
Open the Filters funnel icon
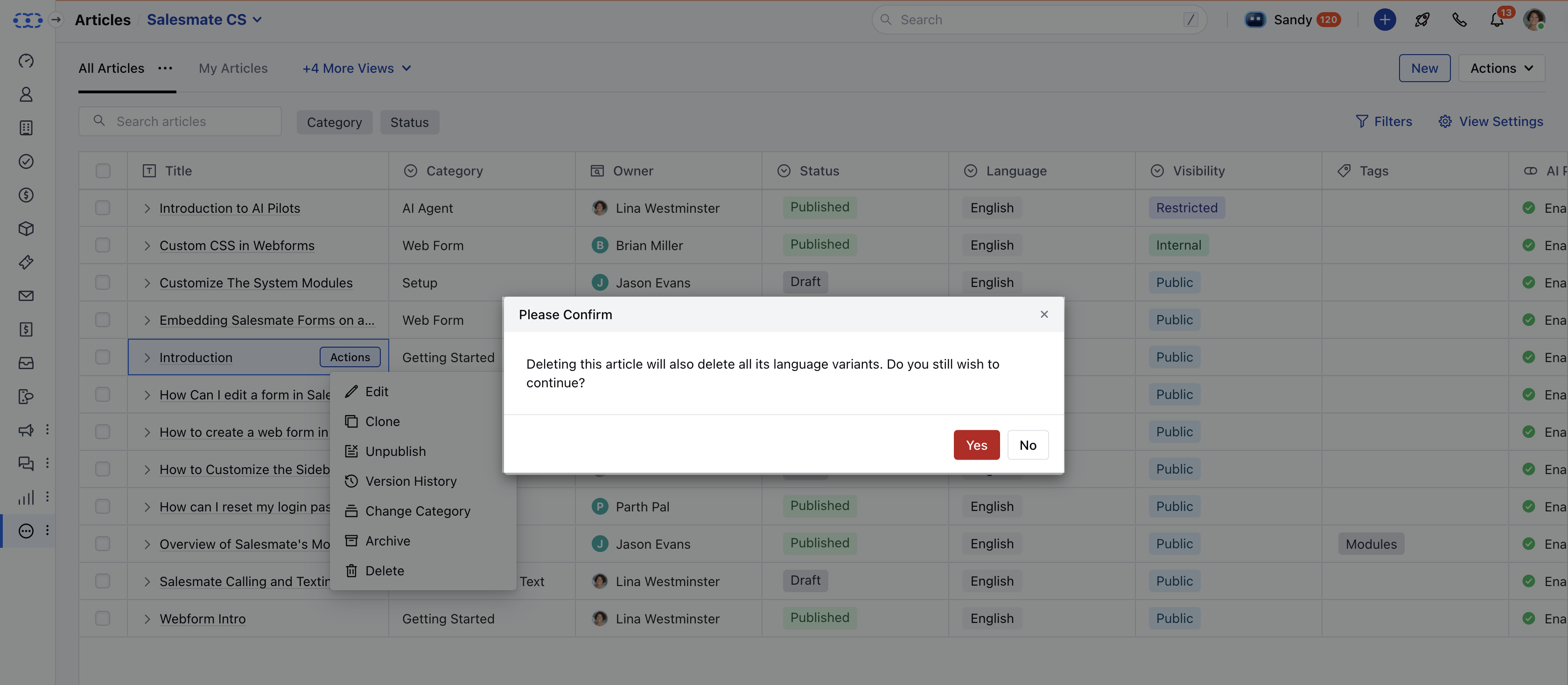1362,121
